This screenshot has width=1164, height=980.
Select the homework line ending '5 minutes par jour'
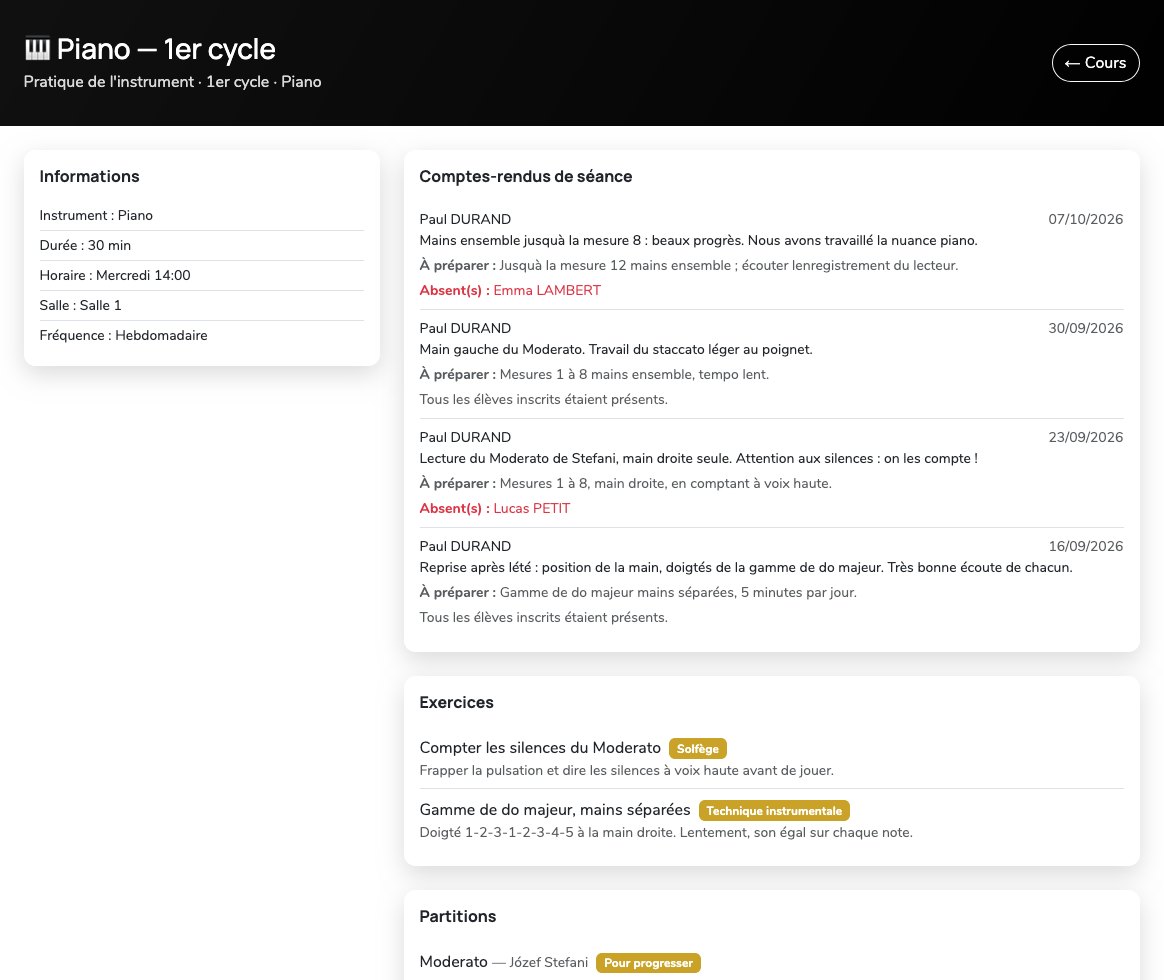click(638, 593)
